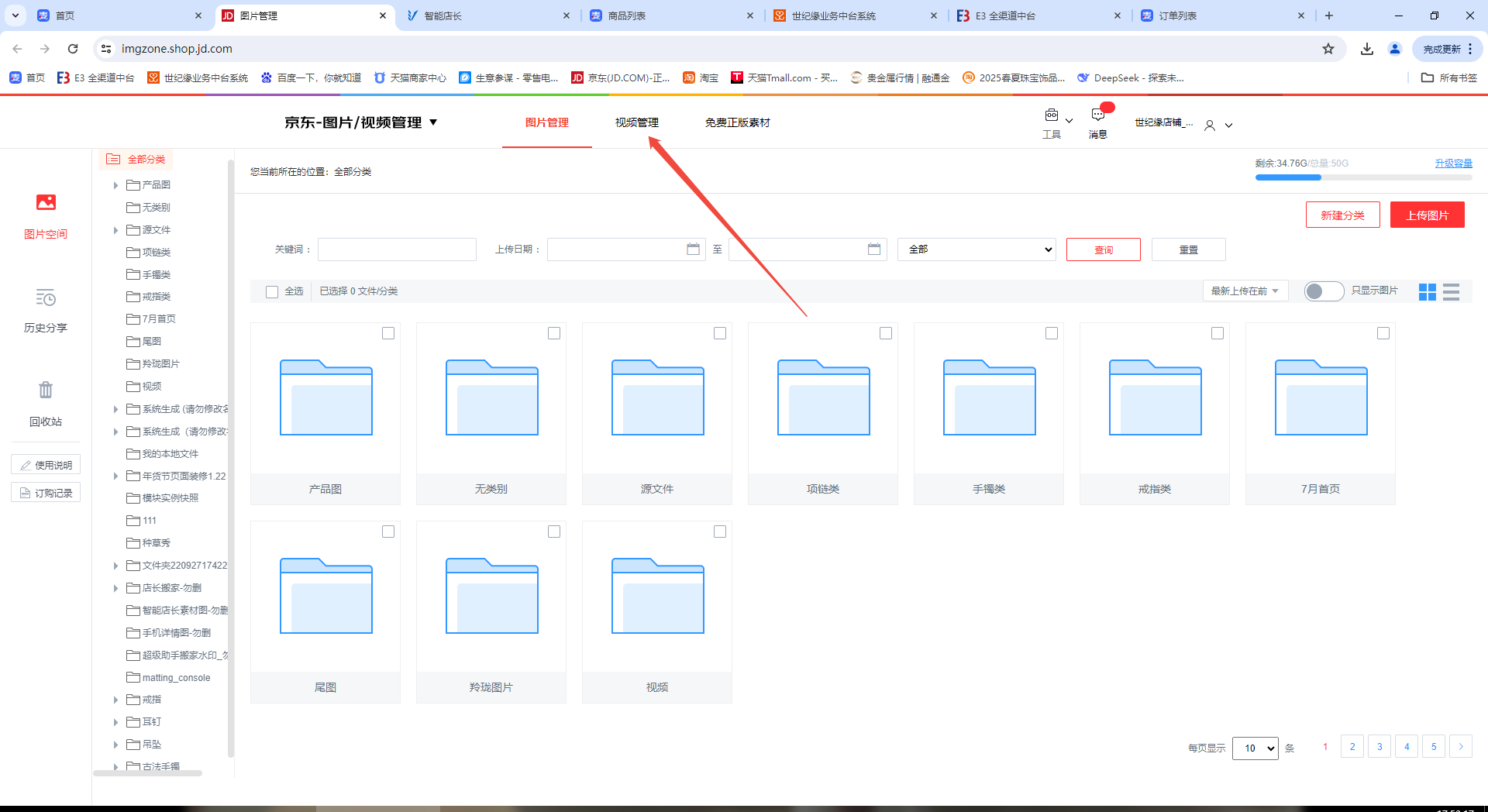Open the 工具 toolbox icon
Screen dimensions: 1488x812
tap(1052, 116)
